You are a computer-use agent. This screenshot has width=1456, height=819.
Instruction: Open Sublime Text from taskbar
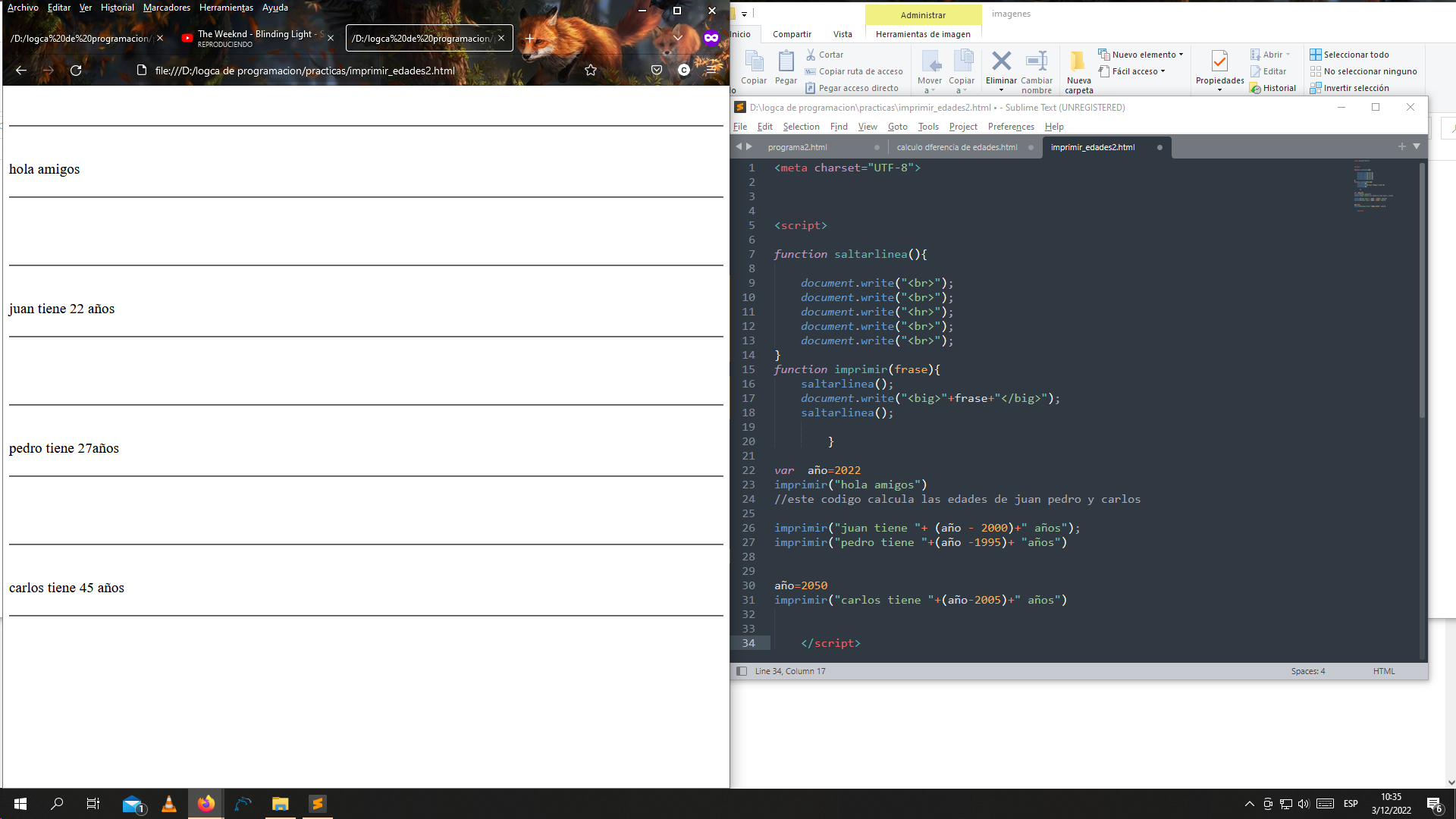[318, 804]
